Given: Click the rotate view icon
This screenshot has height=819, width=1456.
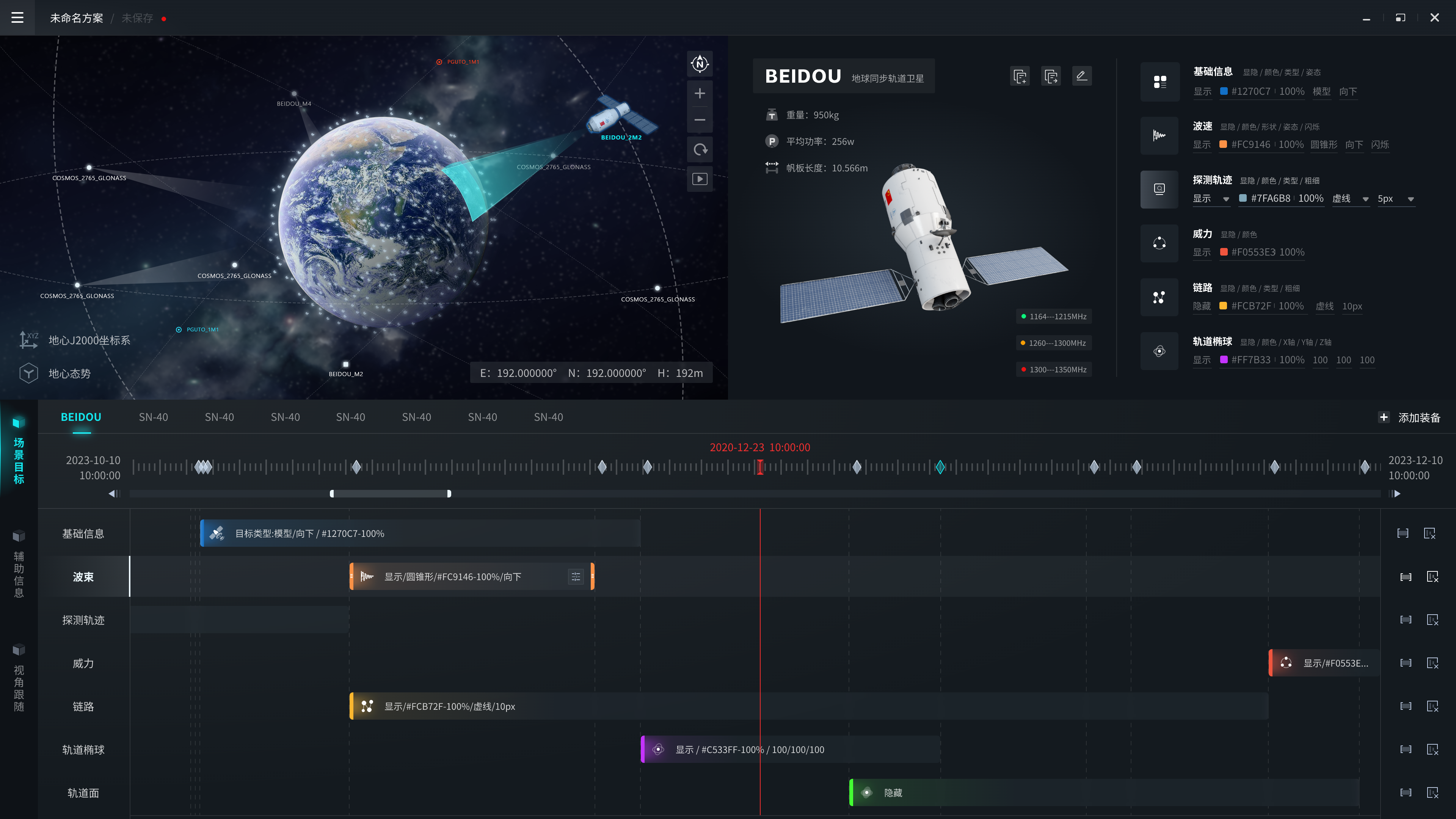Looking at the screenshot, I should coord(700,150).
